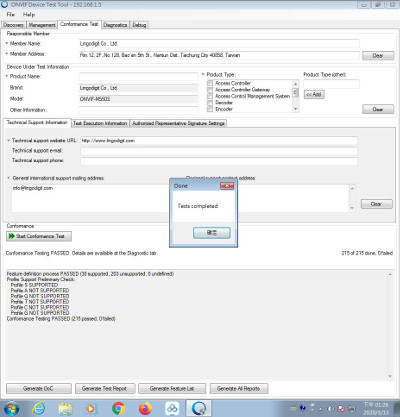Open the Test Execution Information tab
Screen dimensions: 400x417
[x=100, y=123]
